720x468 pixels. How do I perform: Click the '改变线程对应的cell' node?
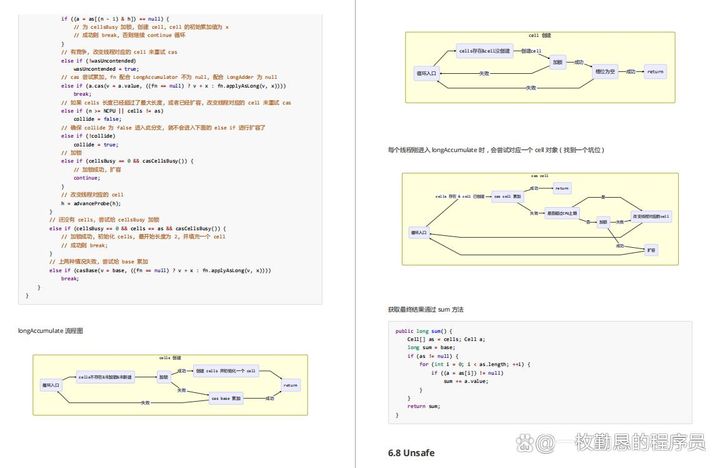(x=651, y=216)
